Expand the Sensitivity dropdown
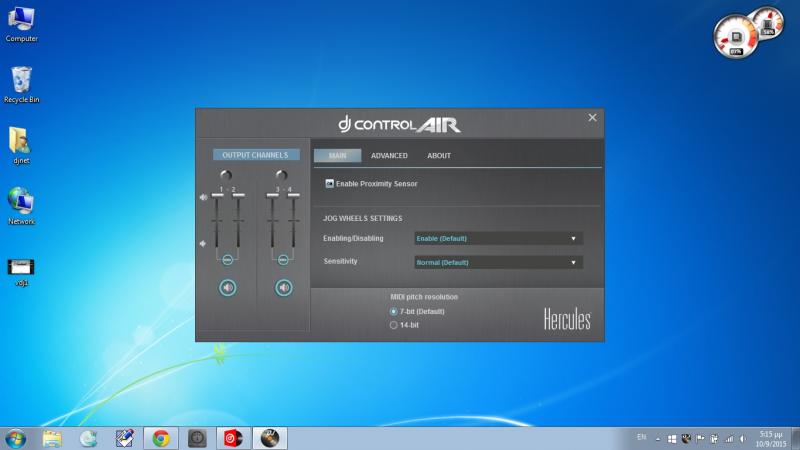The height and width of the screenshot is (450, 800). [x=498, y=262]
